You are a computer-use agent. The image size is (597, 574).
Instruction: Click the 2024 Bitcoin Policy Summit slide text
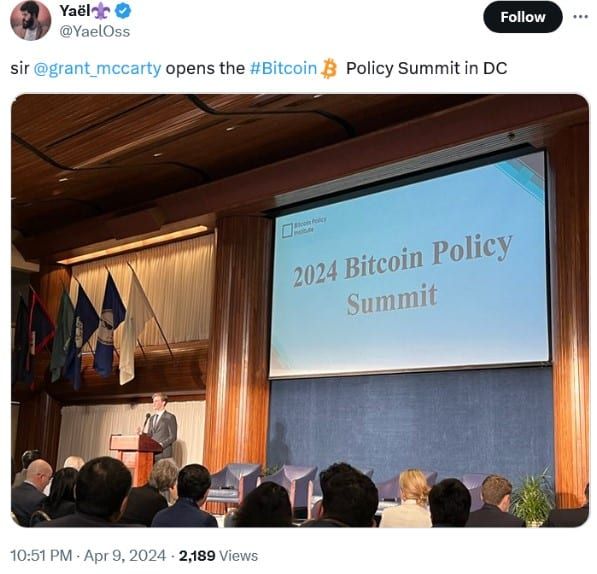402,274
